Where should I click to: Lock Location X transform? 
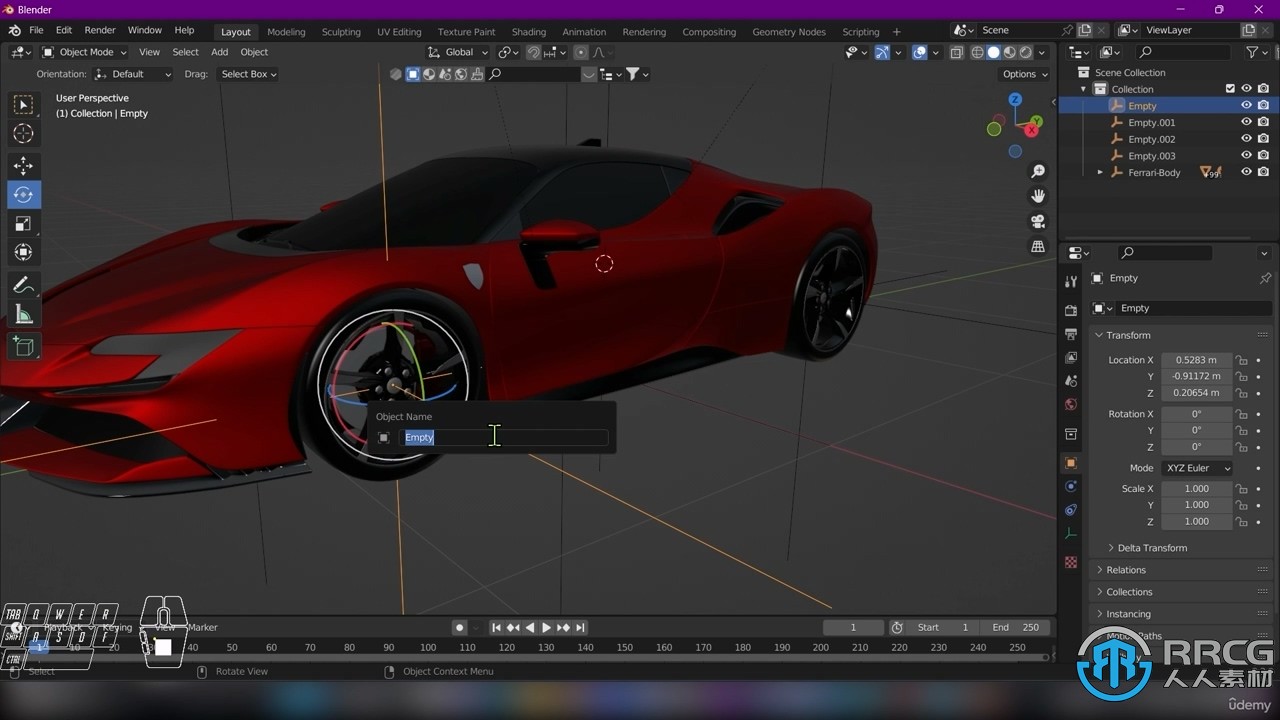point(1241,360)
